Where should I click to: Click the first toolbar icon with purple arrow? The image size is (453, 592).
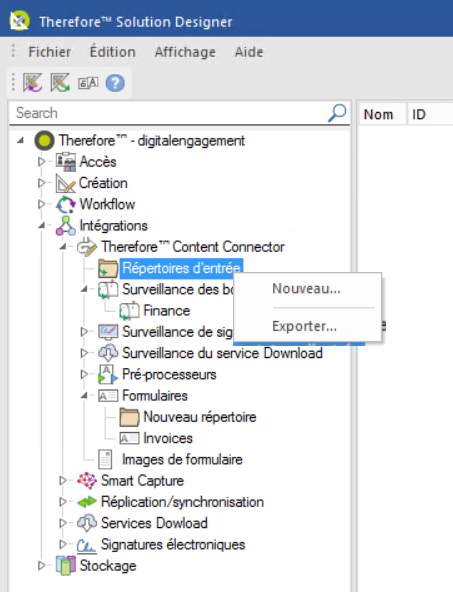point(32,83)
